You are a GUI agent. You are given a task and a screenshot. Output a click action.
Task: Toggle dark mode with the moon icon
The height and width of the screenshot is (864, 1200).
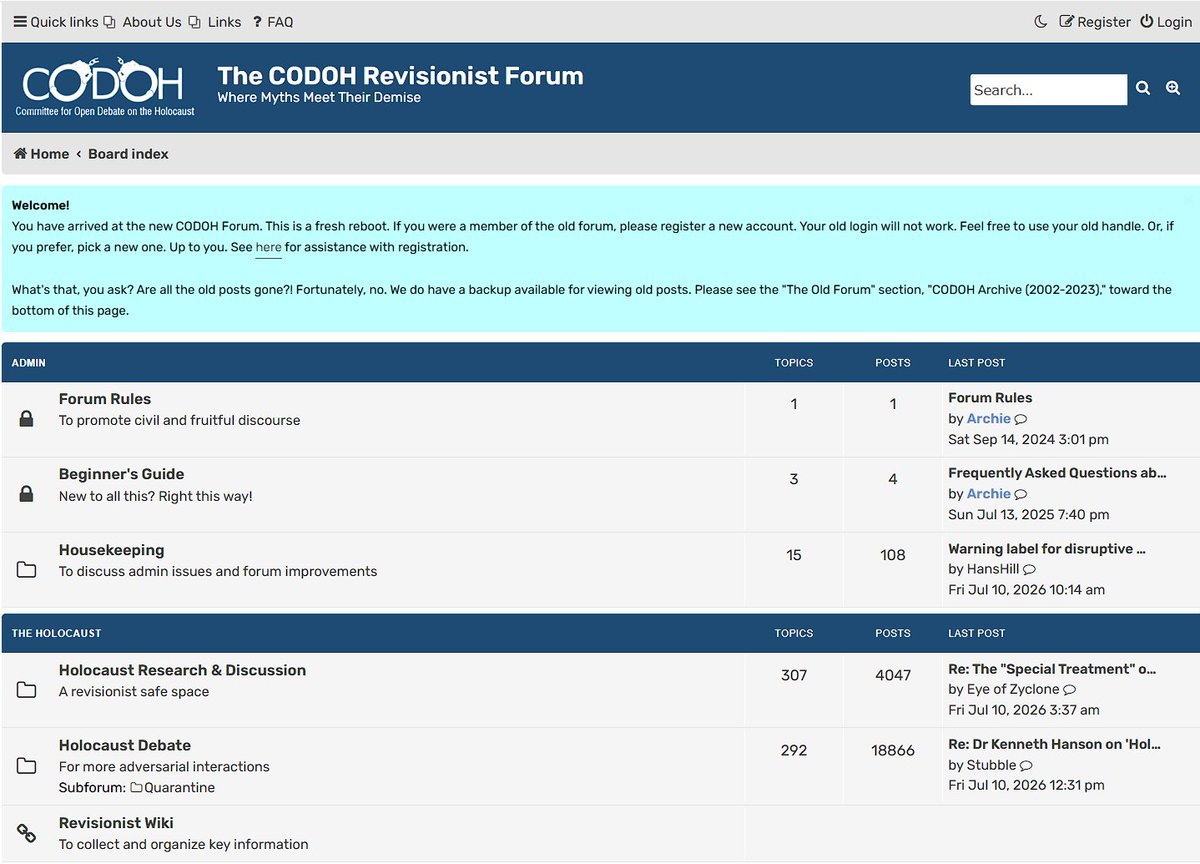(x=1041, y=21)
